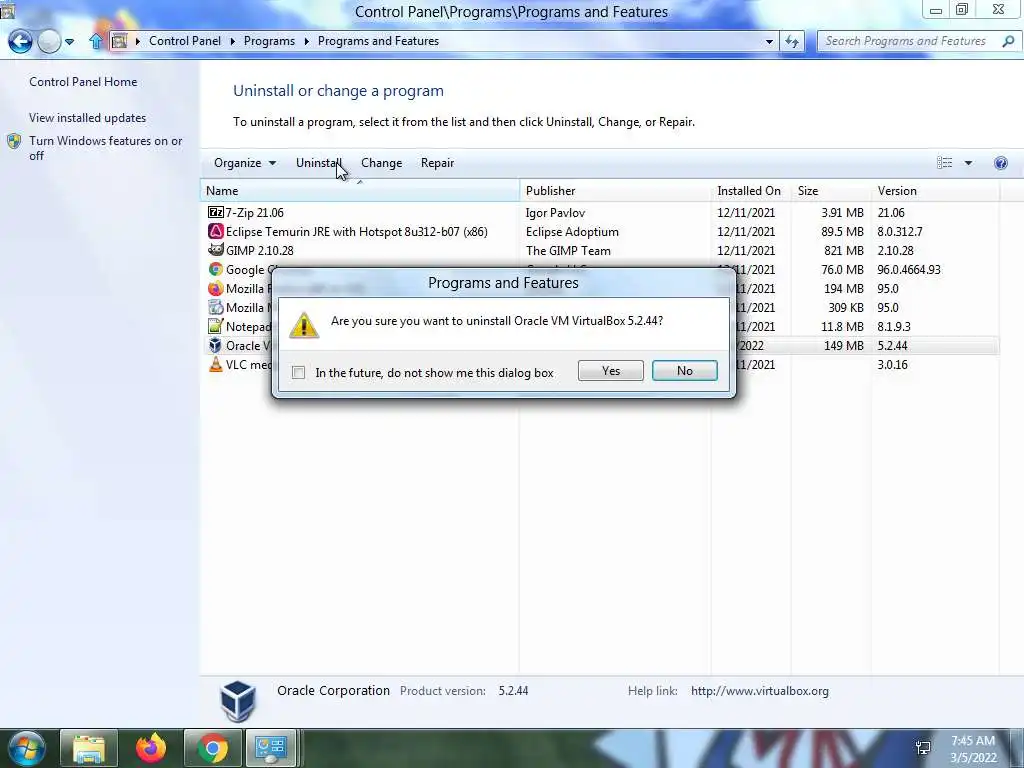Click Change in the toolbar

(381, 163)
